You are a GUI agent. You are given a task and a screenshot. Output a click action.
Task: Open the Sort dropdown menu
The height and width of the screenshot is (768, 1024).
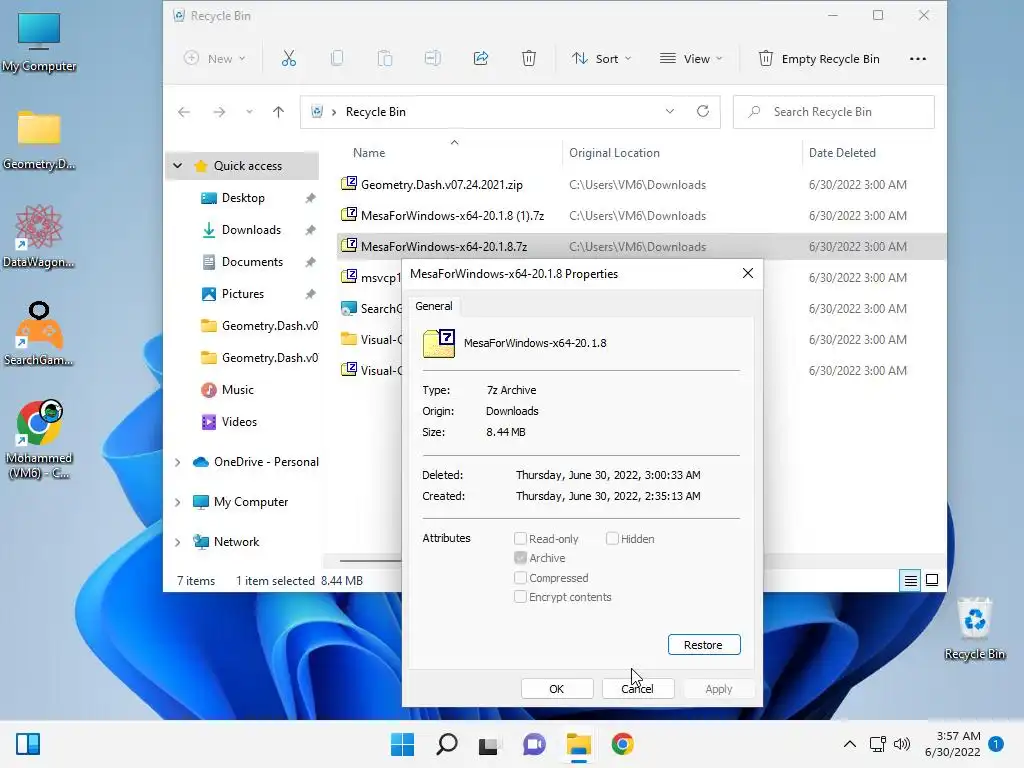pos(601,59)
